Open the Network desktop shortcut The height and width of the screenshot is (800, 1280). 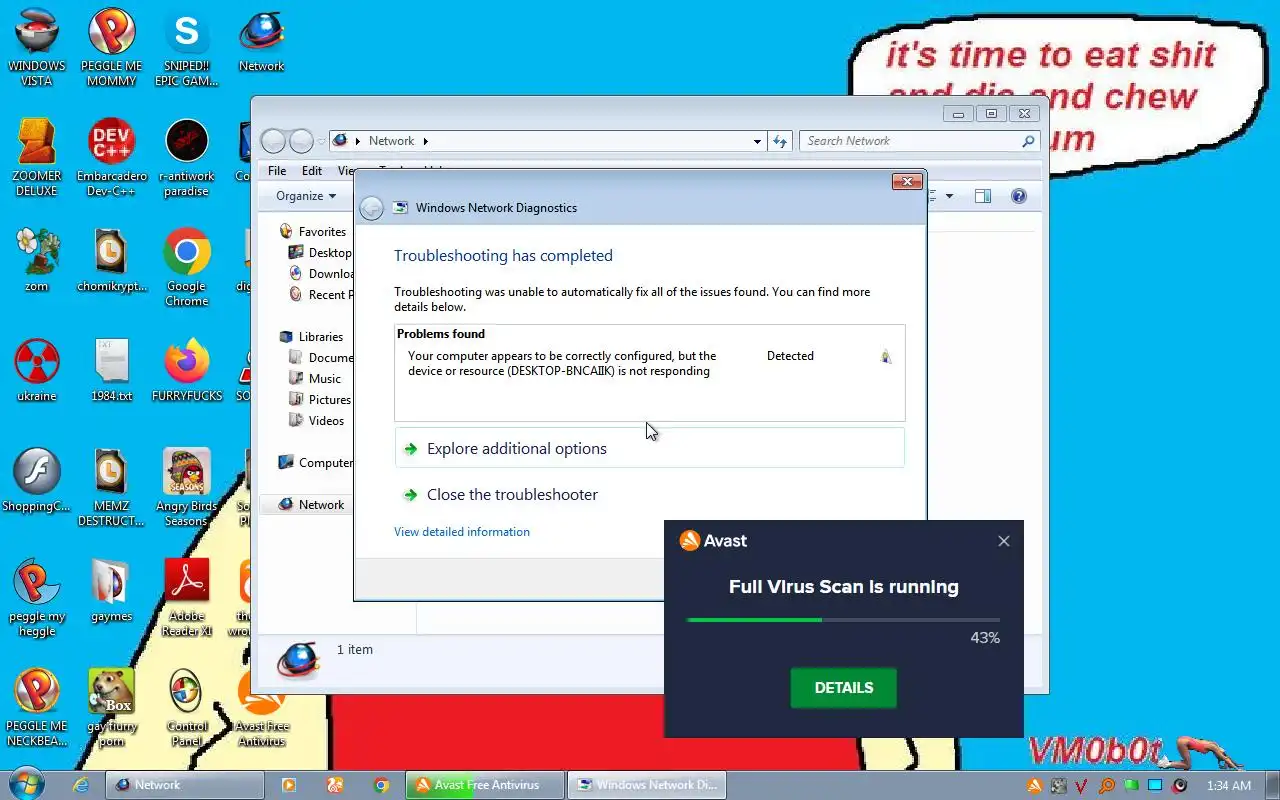[x=261, y=40]
